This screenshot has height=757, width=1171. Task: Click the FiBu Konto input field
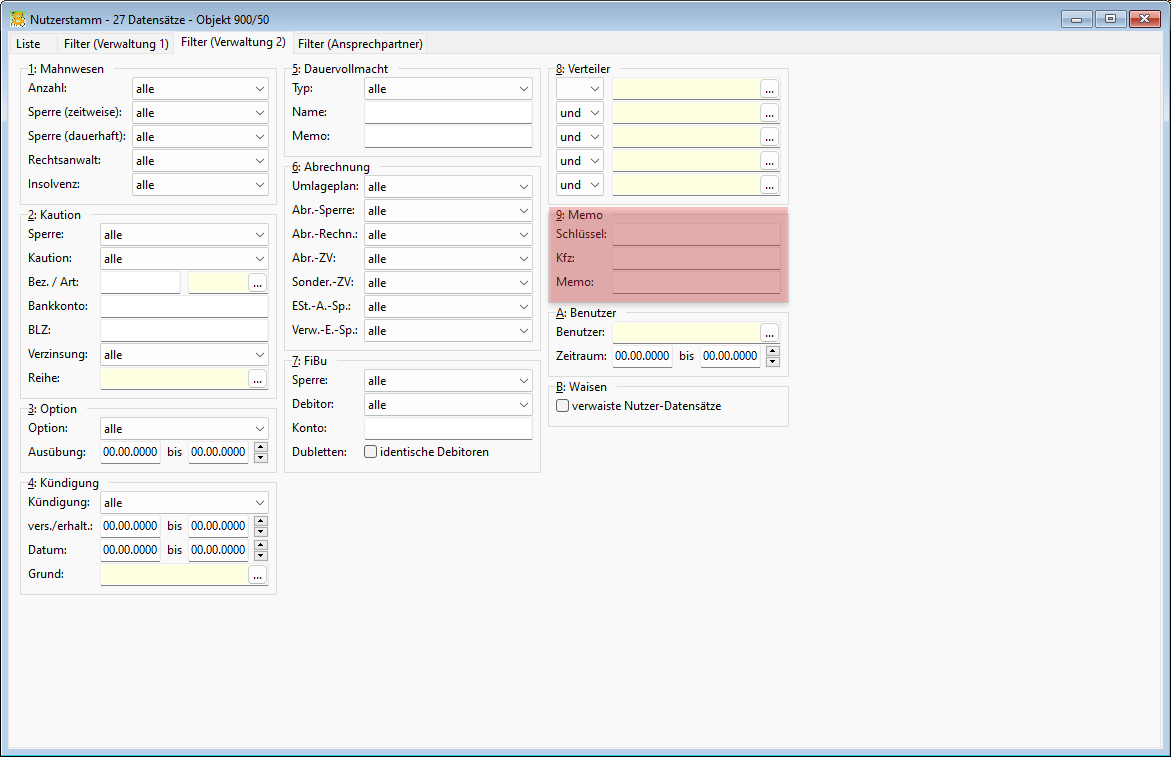pyautogui.click(x=448, y=428)
